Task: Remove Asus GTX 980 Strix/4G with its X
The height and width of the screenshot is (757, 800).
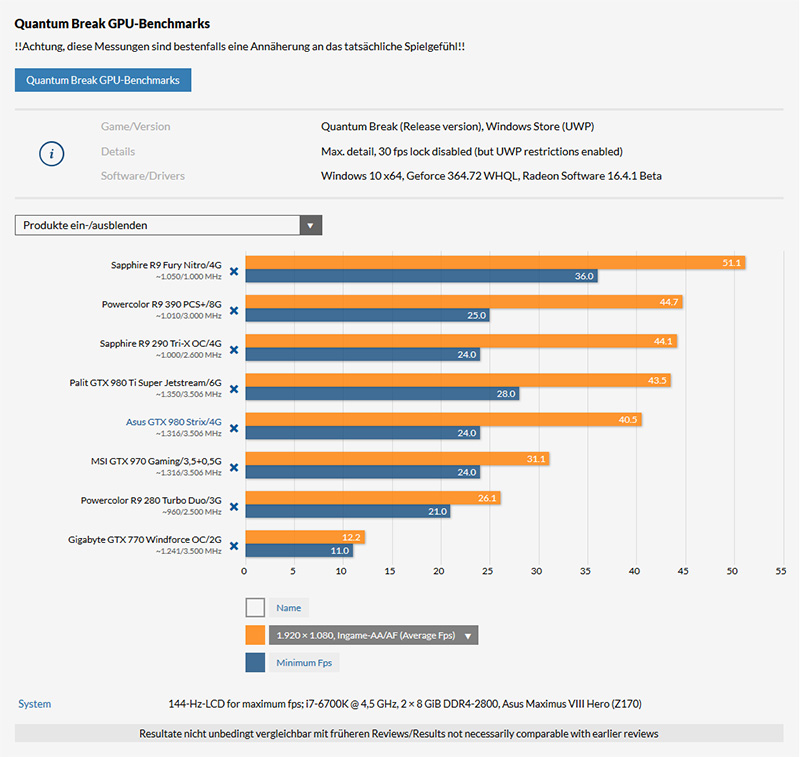Action: pos(234,428)
